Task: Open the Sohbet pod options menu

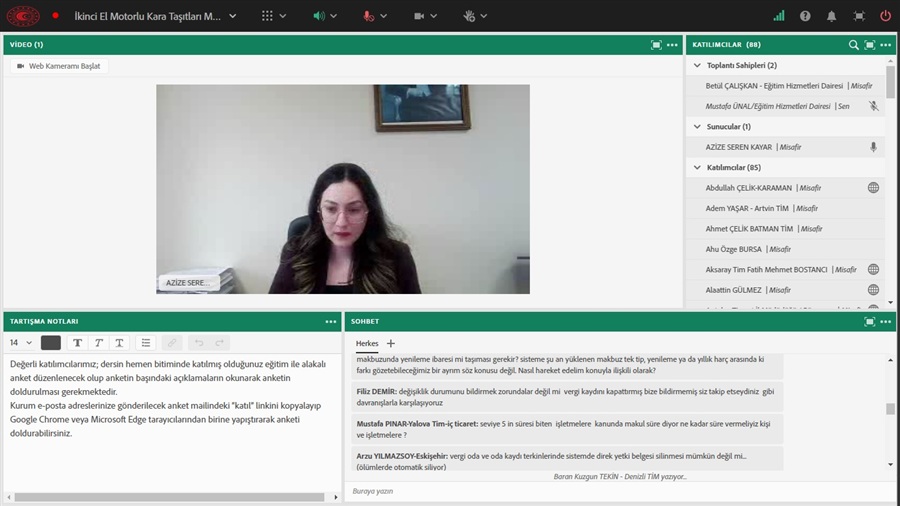Action: point(886,321)
